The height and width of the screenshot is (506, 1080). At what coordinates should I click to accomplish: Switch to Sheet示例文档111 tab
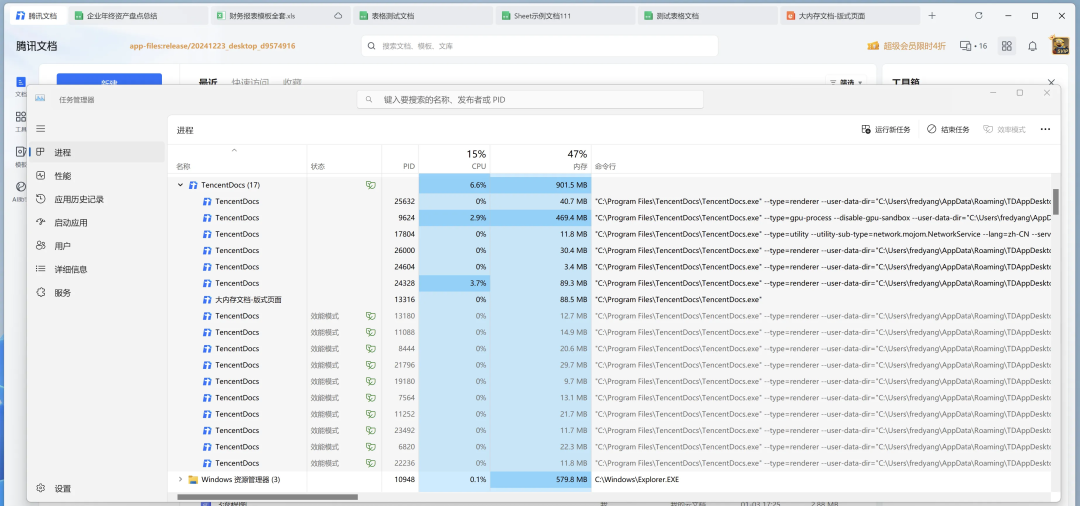[x=565, y=15]
